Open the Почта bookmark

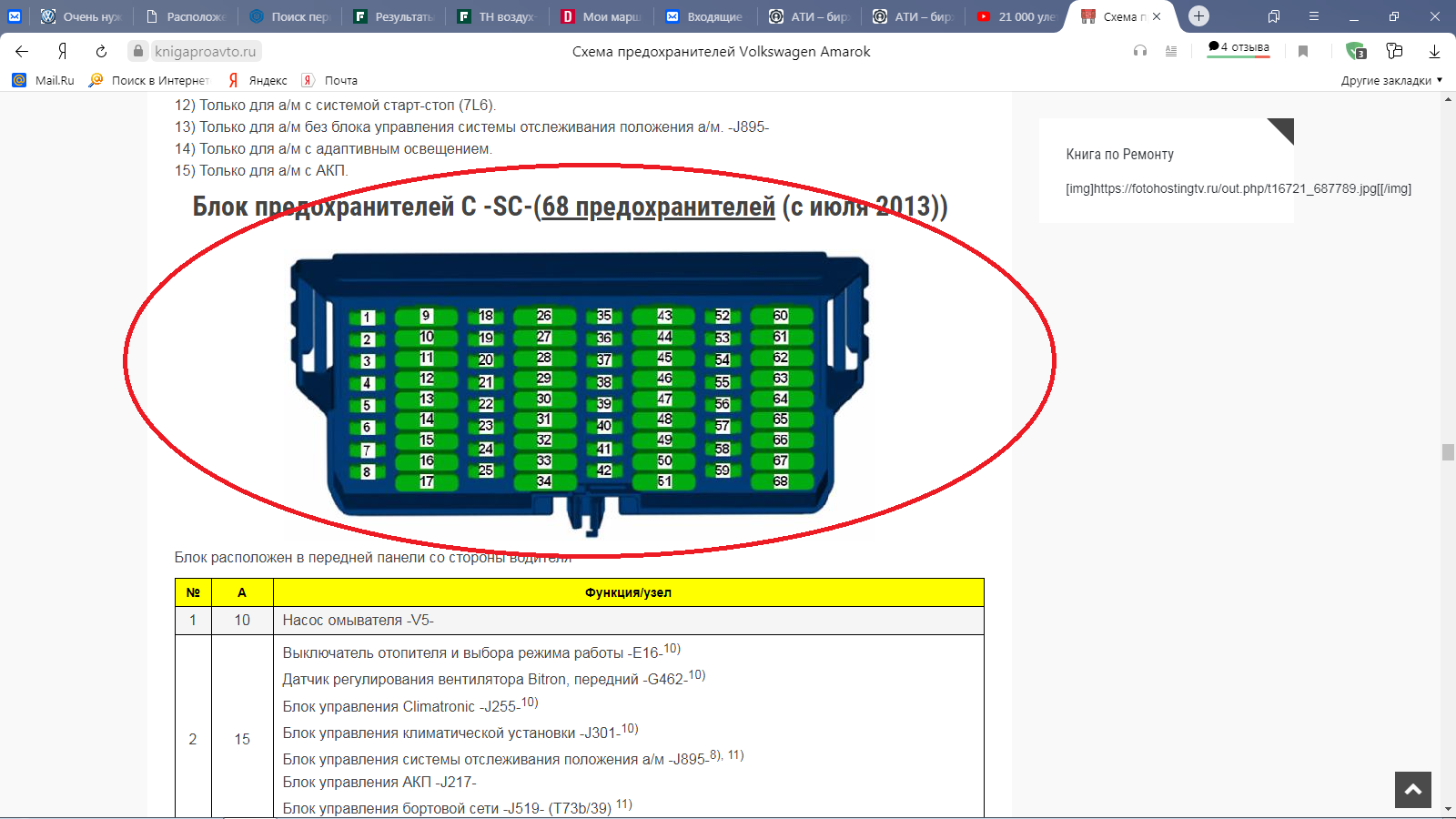pos(330,80)
